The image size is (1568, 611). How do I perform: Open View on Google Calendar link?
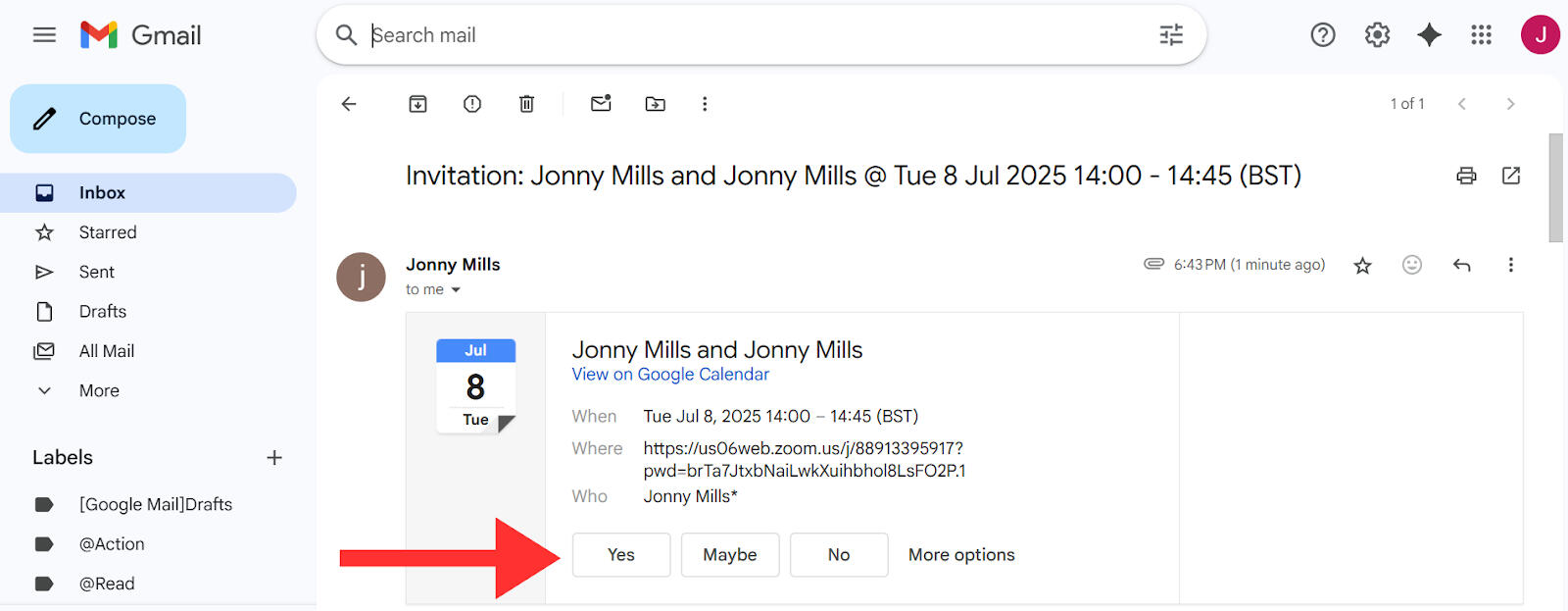tap(670, 375)
